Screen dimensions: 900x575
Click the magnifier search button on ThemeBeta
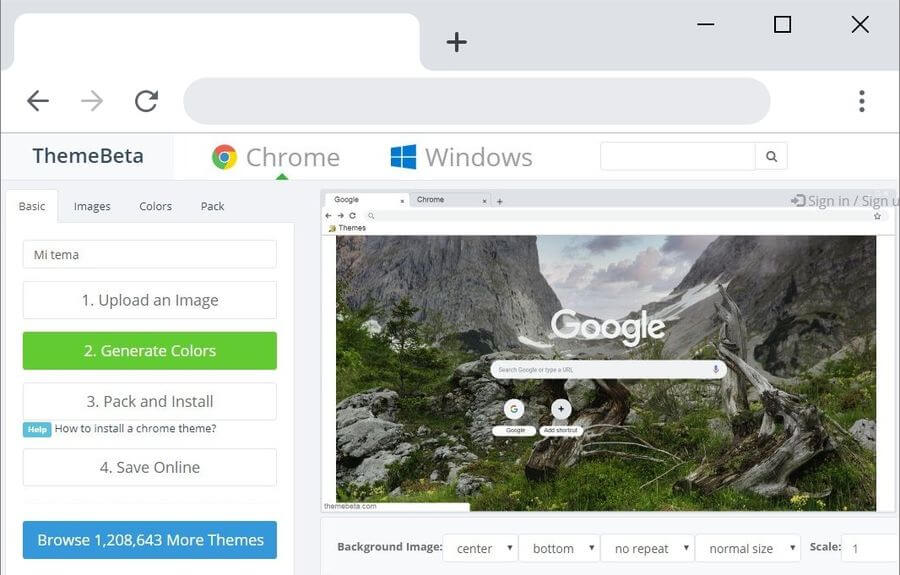coord(771,156)
